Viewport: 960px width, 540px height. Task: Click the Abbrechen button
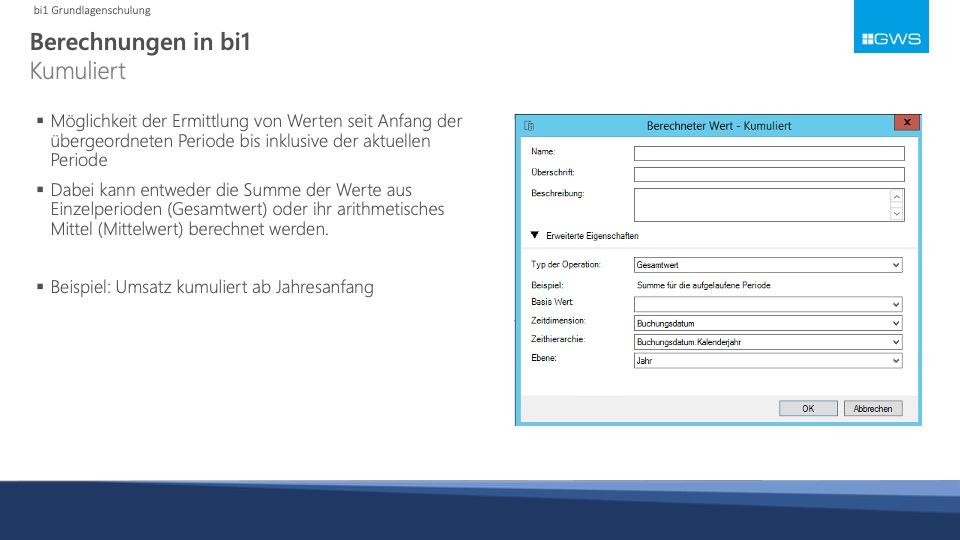point(873,408)
